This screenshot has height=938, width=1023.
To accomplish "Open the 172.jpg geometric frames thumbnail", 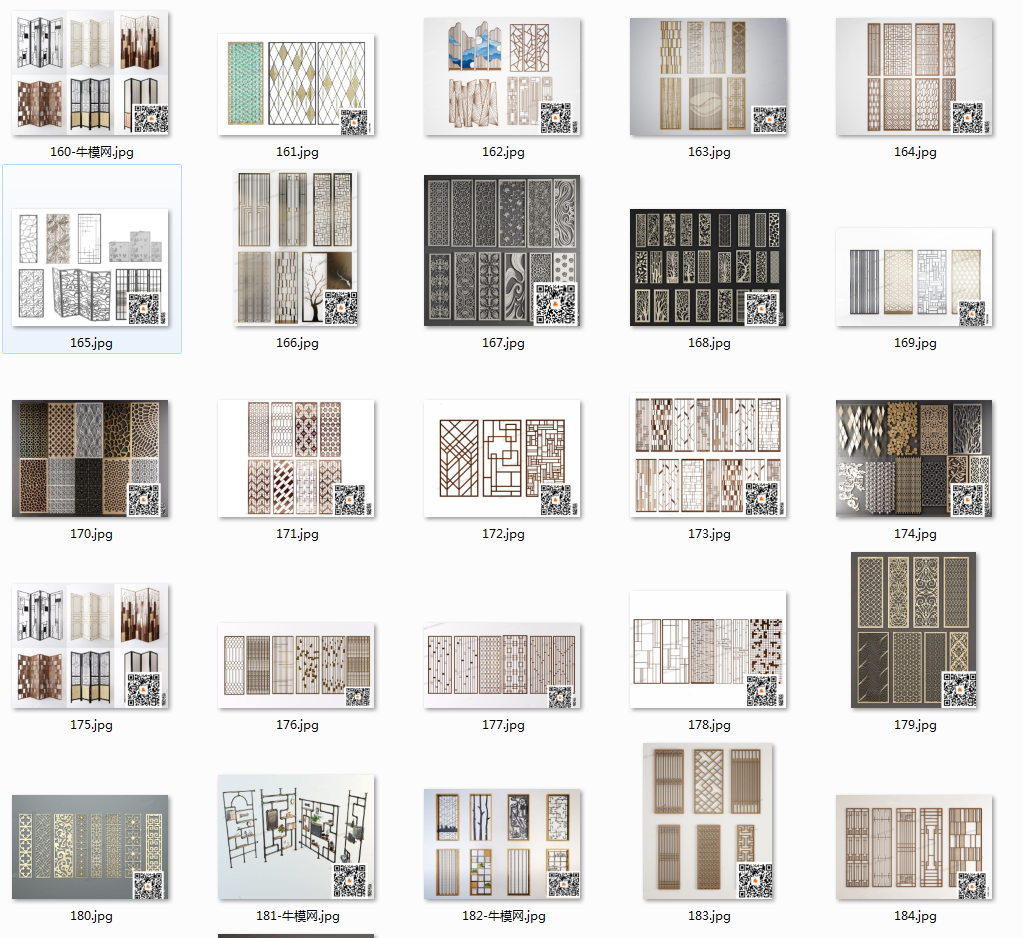I will click(502, 458).
